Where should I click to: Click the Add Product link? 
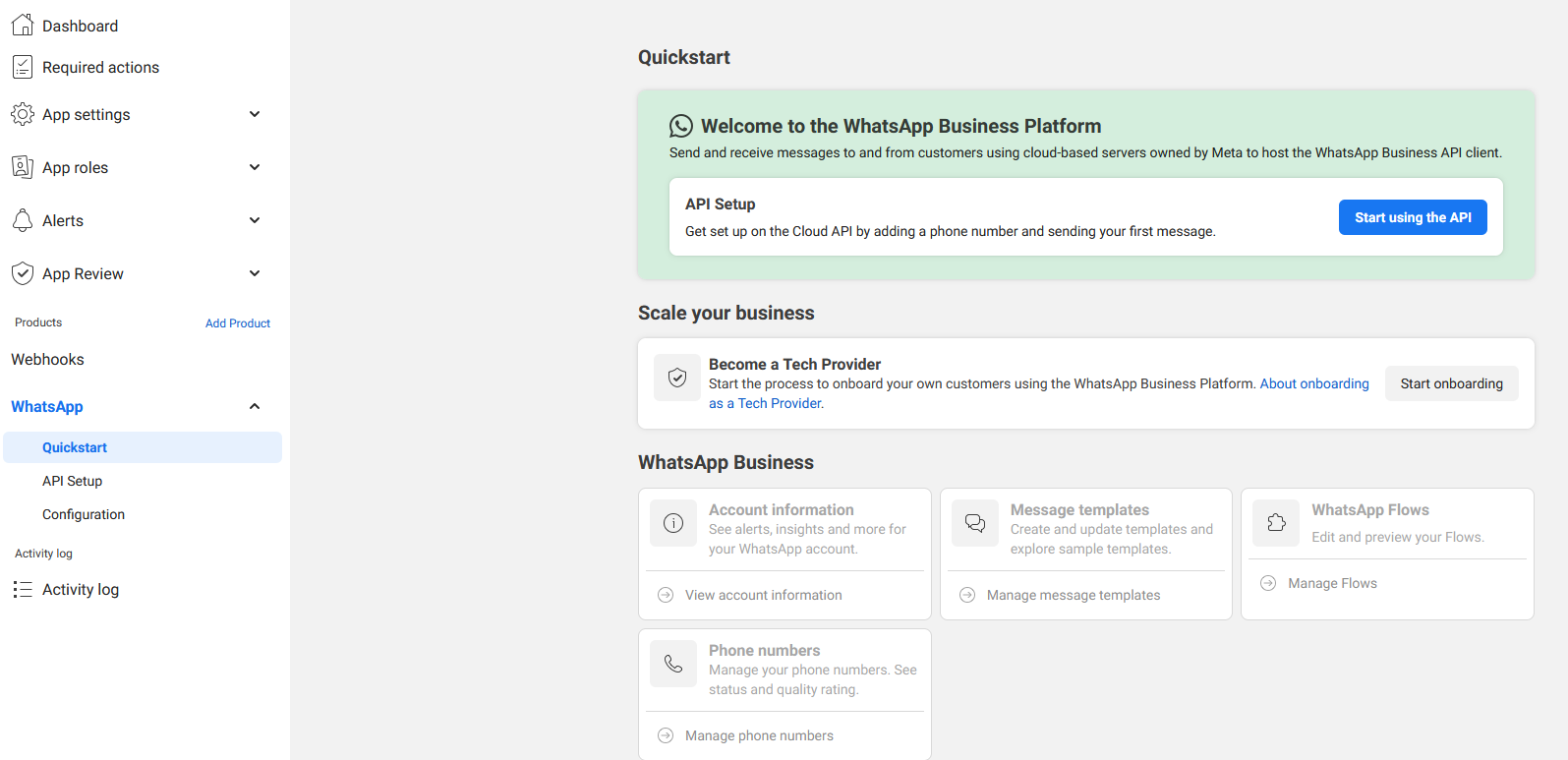click(x=238, y=323)
